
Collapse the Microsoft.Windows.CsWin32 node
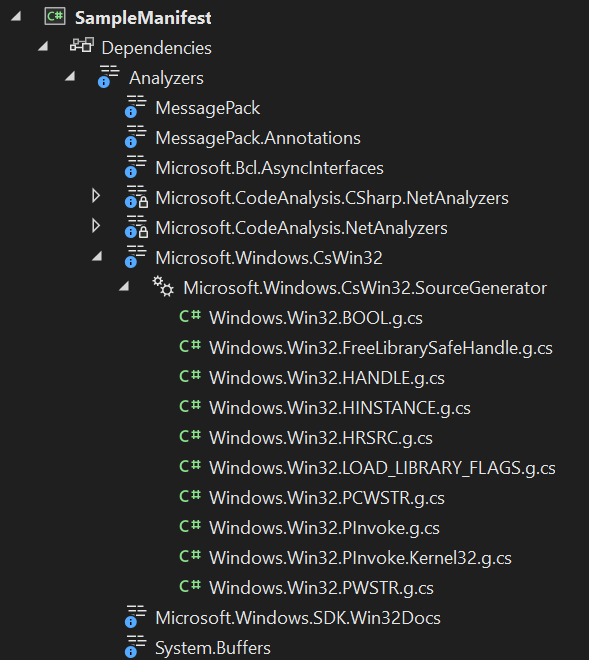(97, 256)
